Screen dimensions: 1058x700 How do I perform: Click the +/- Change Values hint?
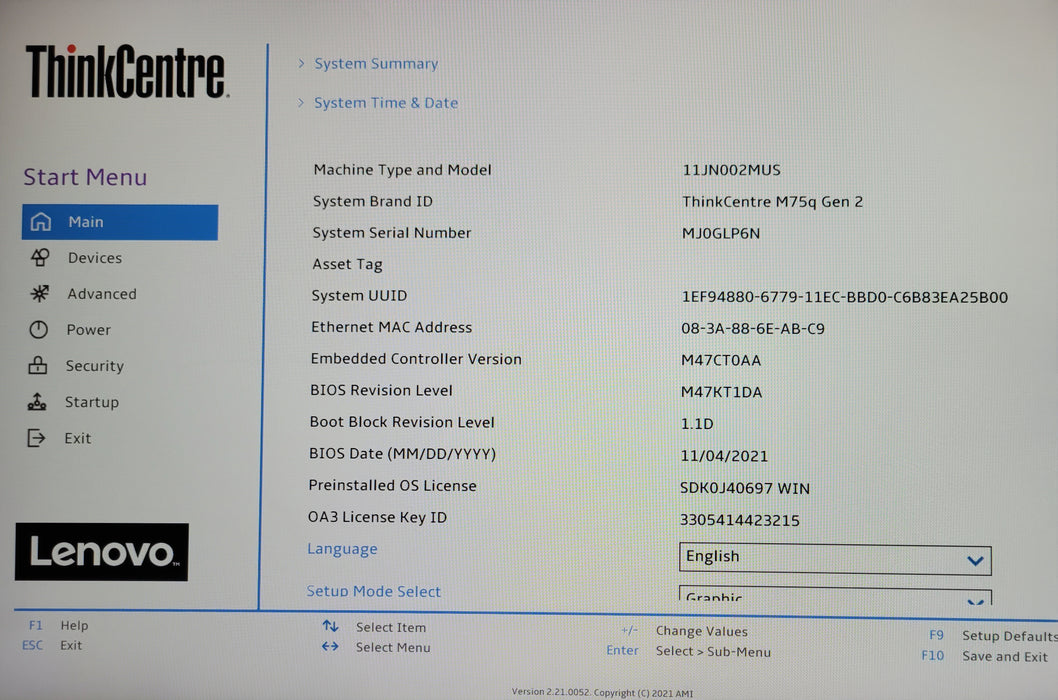[x=684, y=630]
